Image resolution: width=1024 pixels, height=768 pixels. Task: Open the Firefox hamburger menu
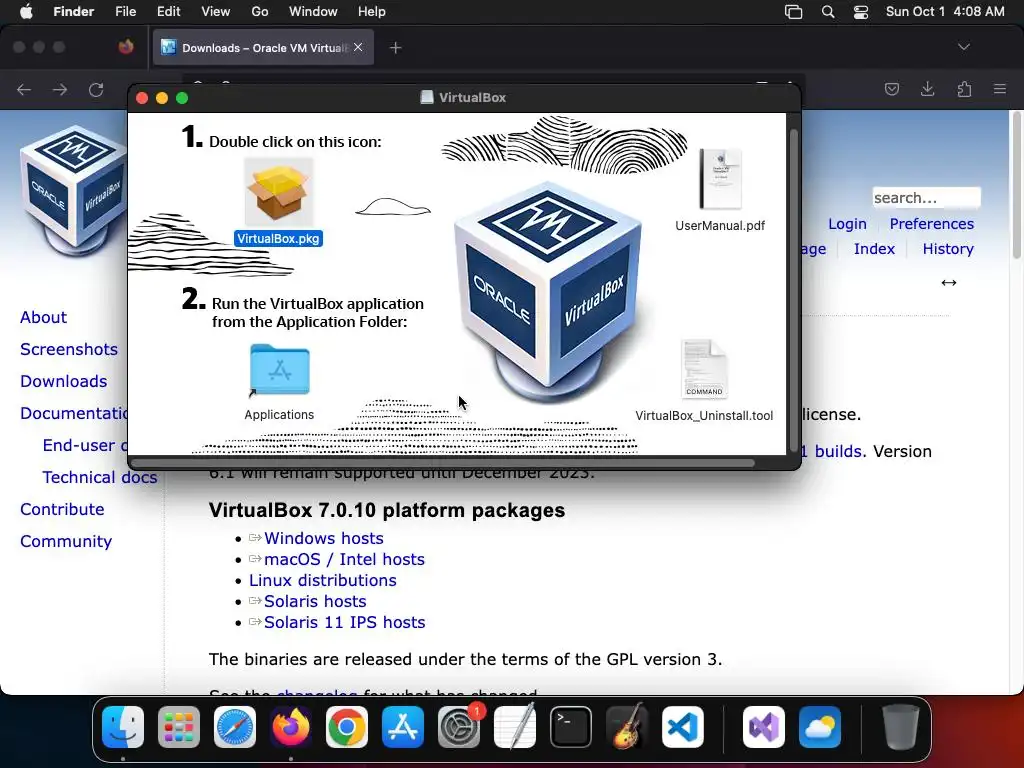pos(1000,89)
